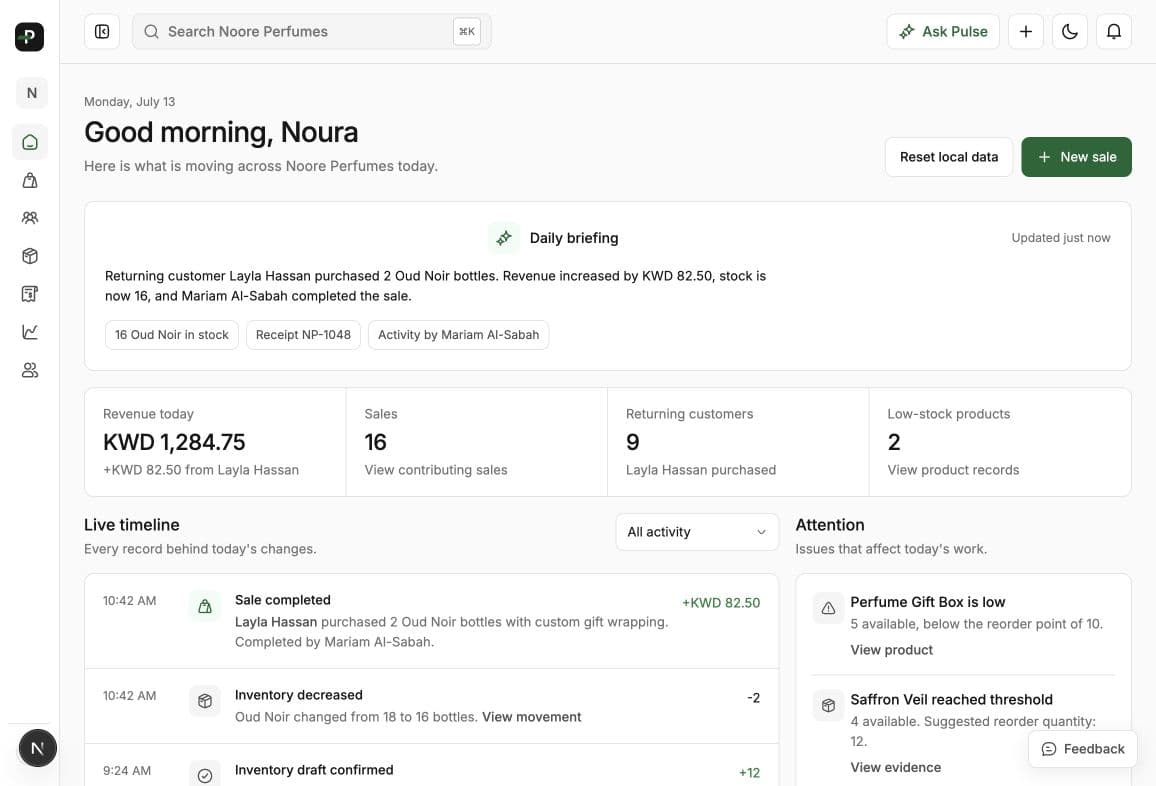Click the 16 Oud Noir in stock chip

(x=172, y=335)
